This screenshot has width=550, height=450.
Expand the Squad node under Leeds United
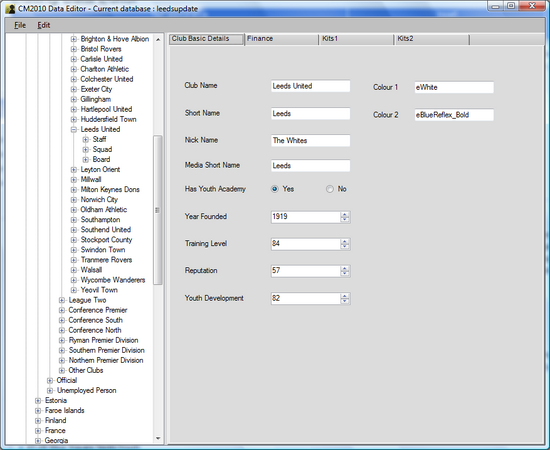[86, 150]
